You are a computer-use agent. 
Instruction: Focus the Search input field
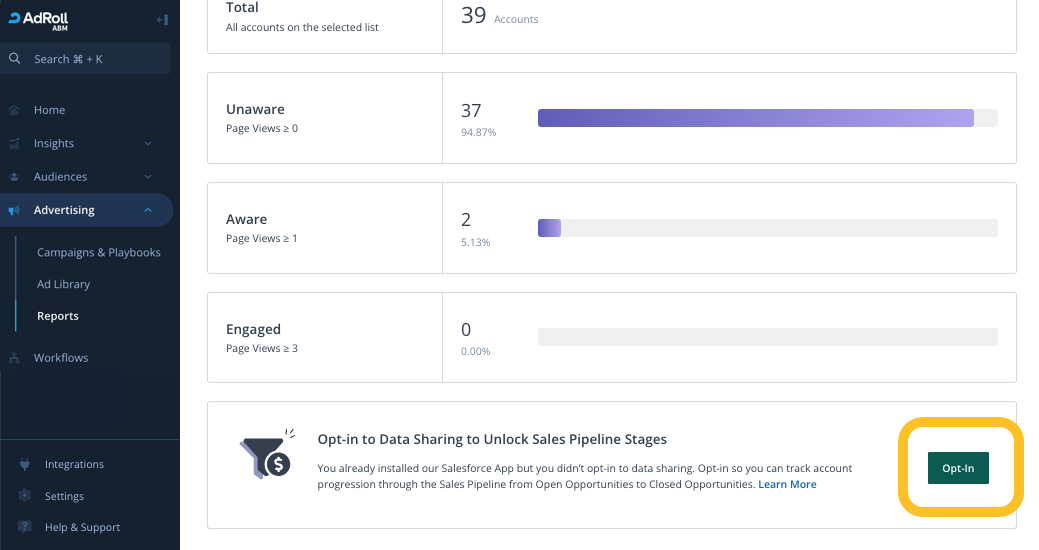95,59
